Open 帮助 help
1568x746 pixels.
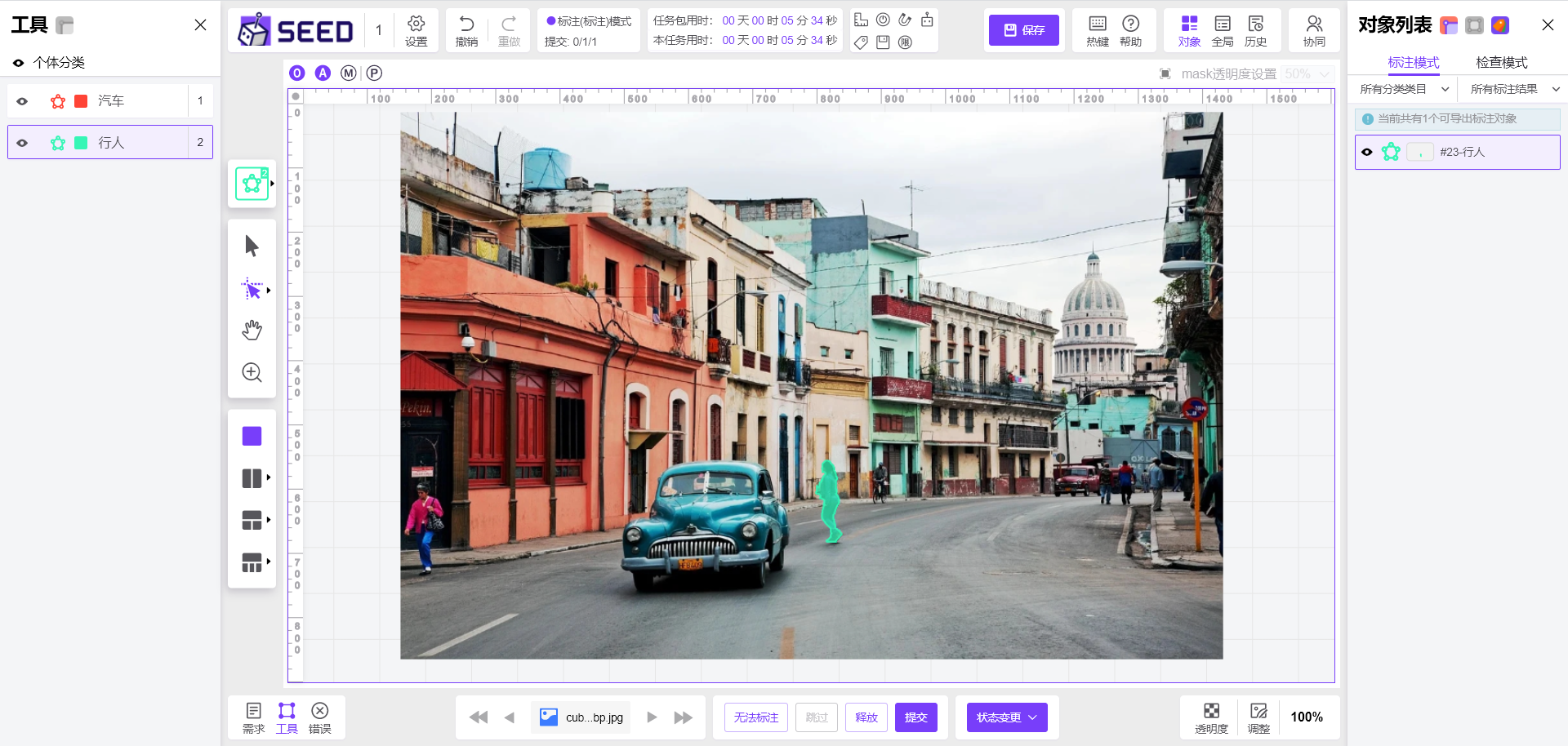pos(1131,30)
